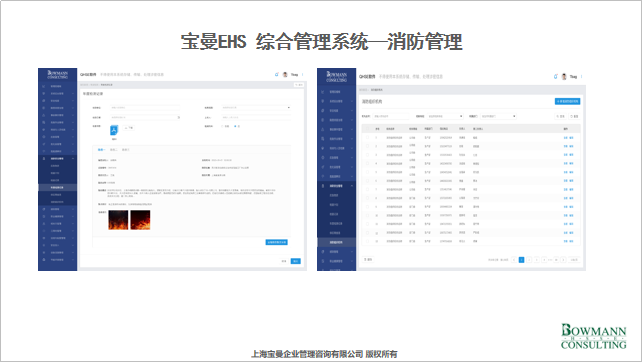Click notification bell in the table screenshot
This screenshot has height=362, width=643.
[x=556, y=77]
